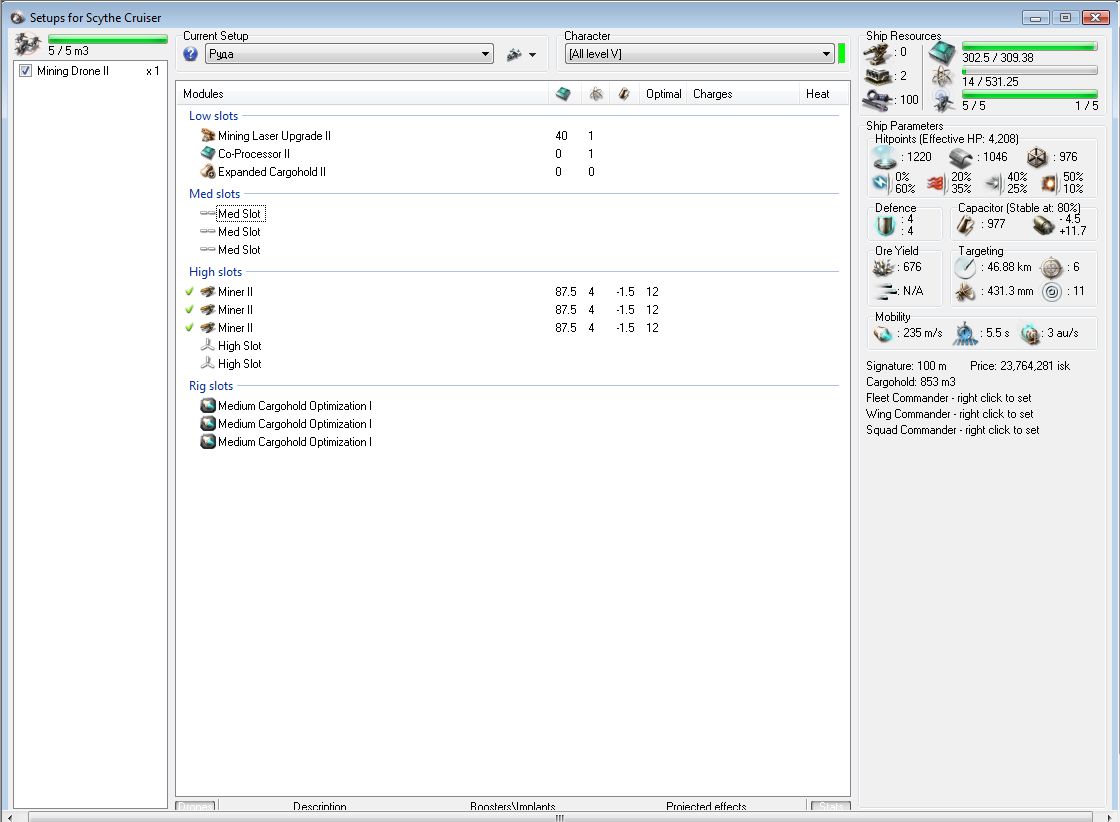Viewport: 1120px width, 822px height.
Task: Select Expanded Cargohold II module icon
Action: coord(208,171)
